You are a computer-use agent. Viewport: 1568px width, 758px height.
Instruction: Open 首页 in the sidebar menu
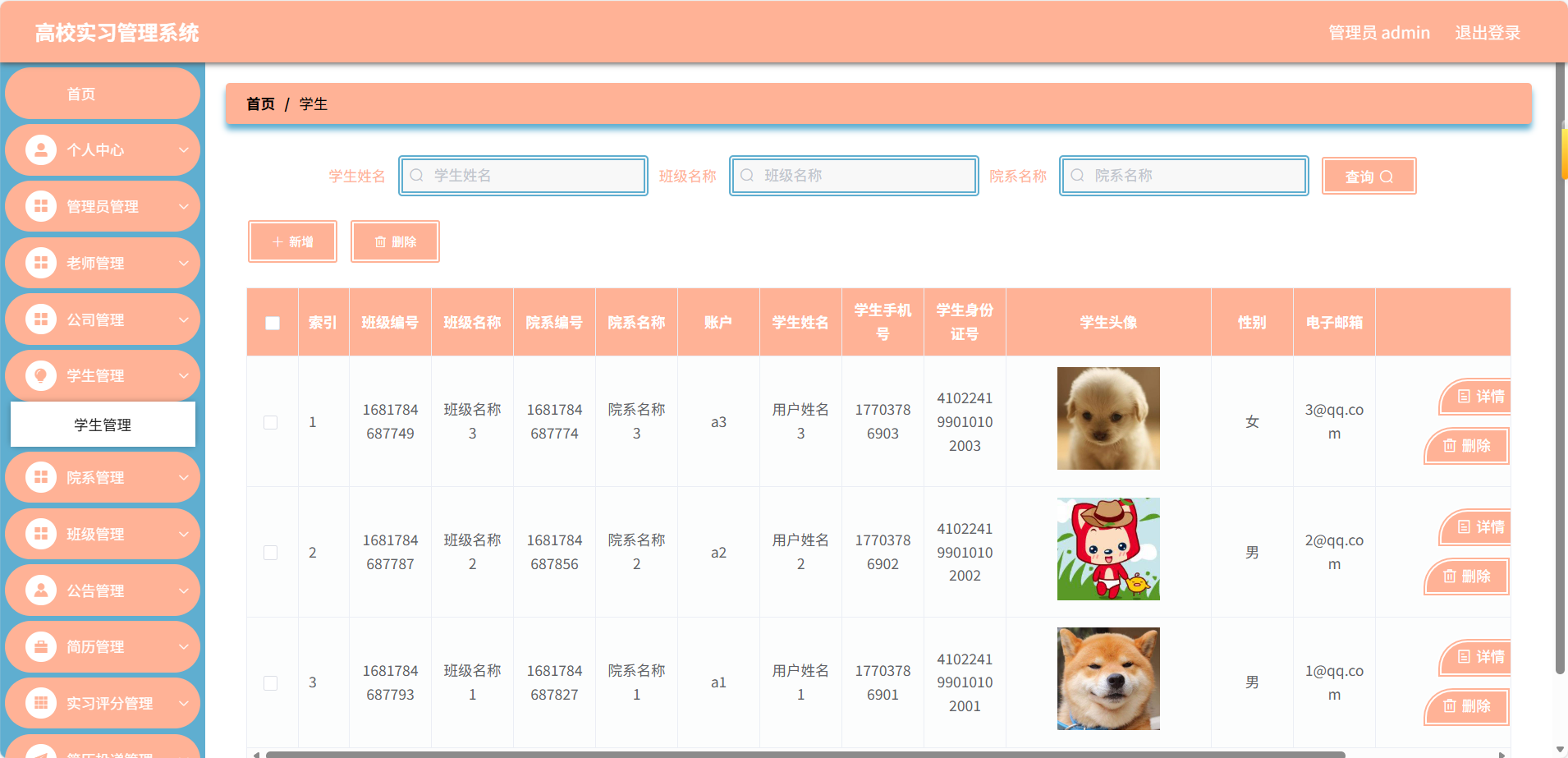[x=103, y=94]
